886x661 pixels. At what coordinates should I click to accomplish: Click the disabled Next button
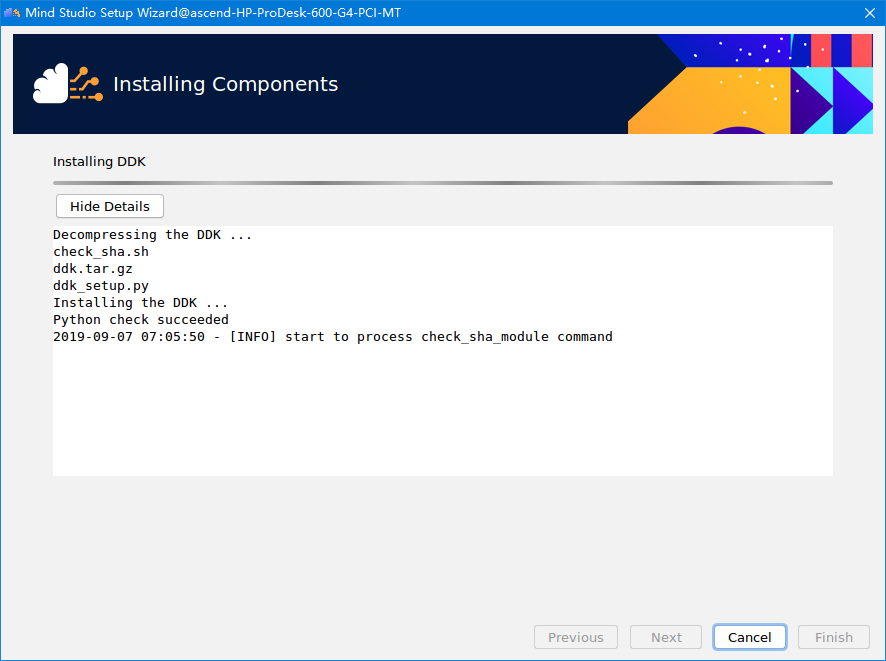[666, 637]
